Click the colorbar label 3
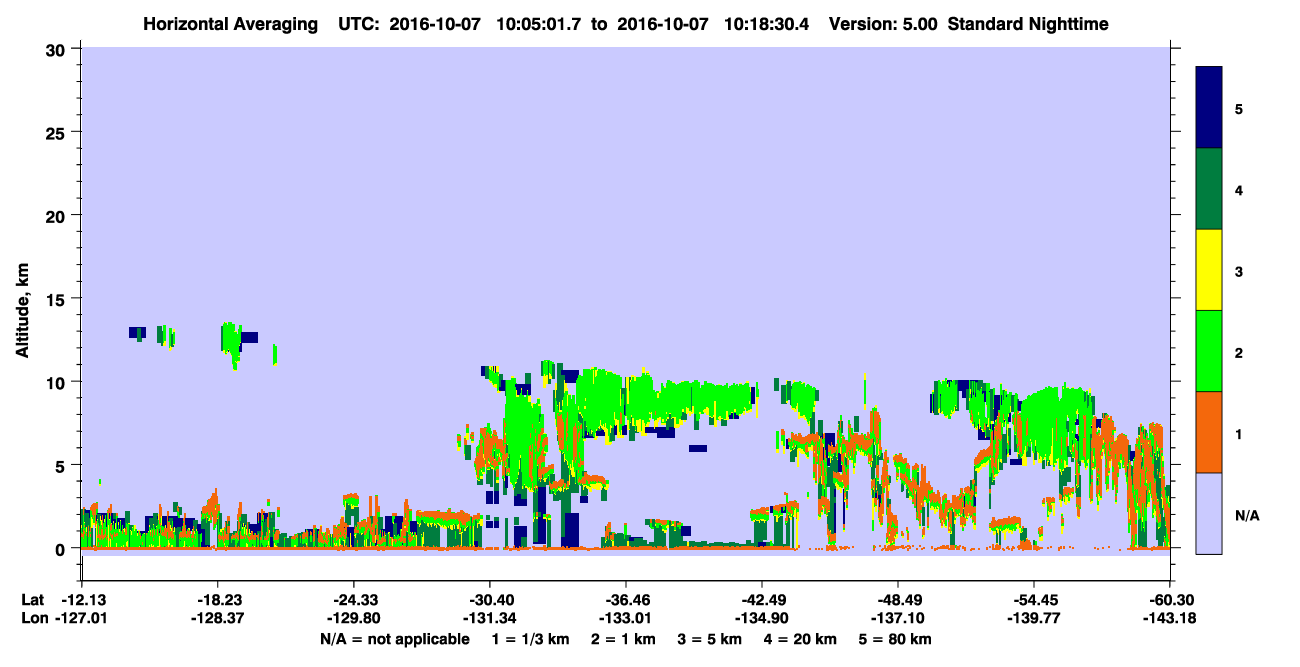 [1239, 271]
